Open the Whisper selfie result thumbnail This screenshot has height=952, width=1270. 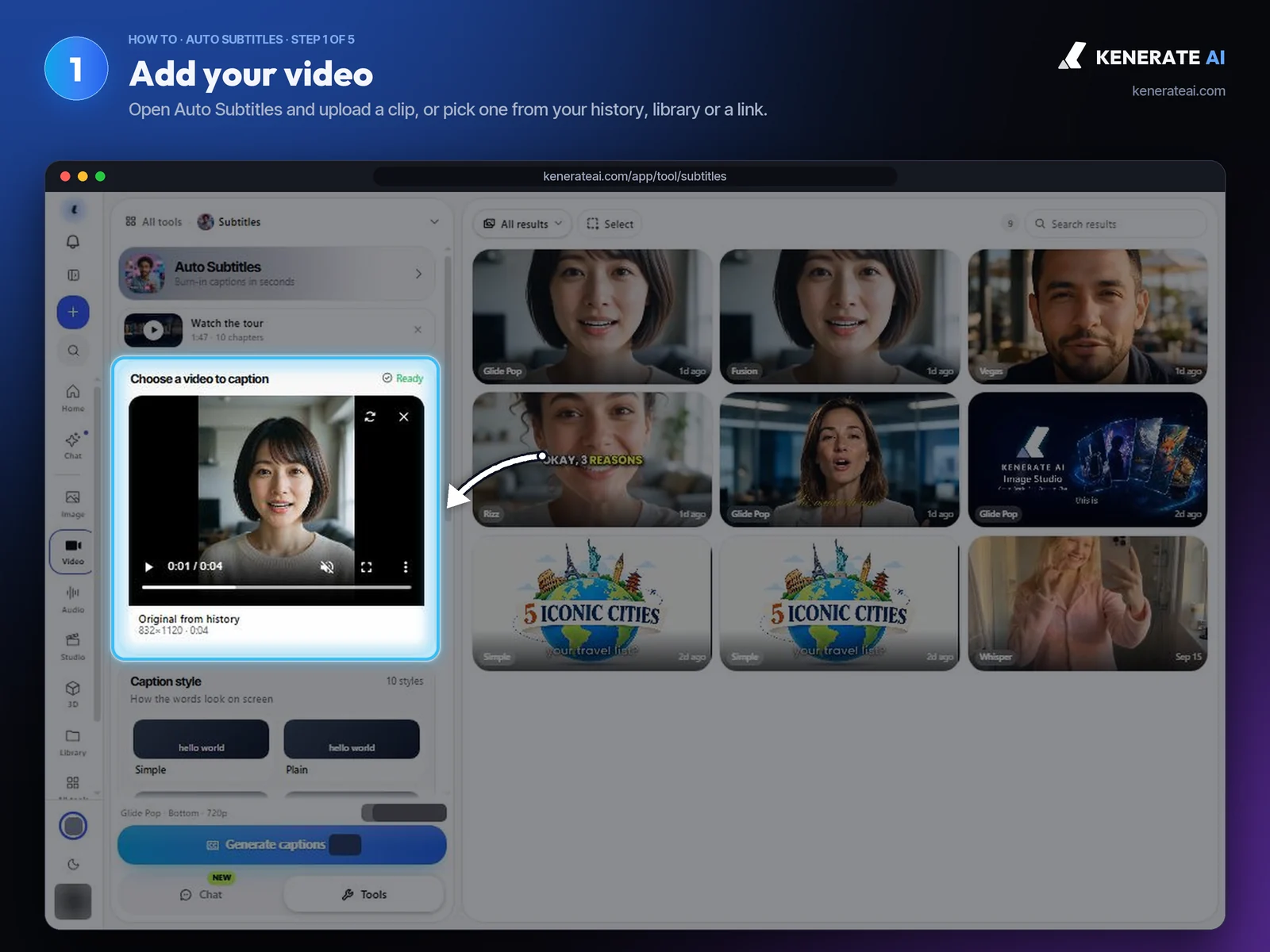tap(1087, 603)
